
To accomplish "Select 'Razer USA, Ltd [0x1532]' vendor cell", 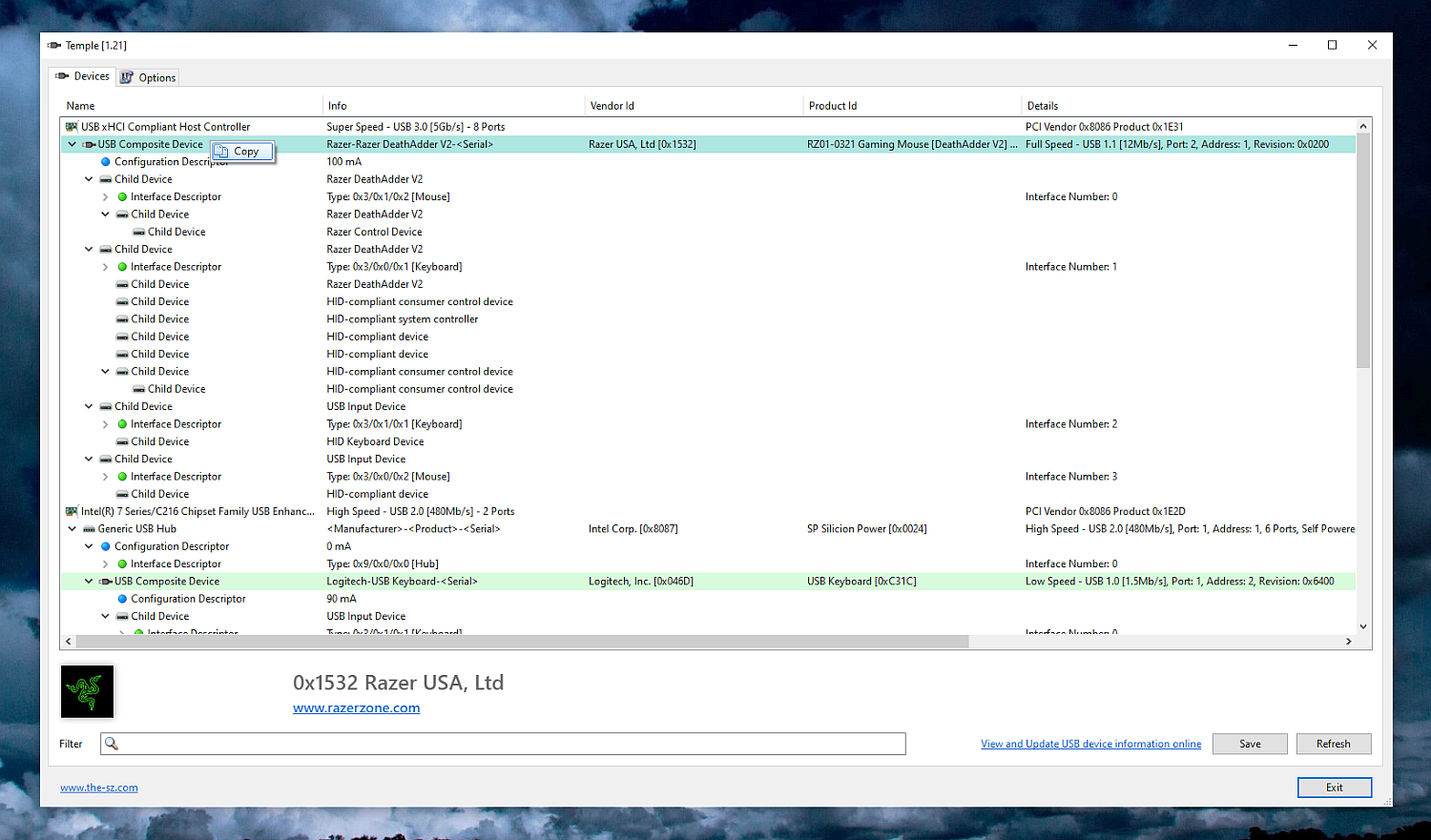I will tap(642, 145).
